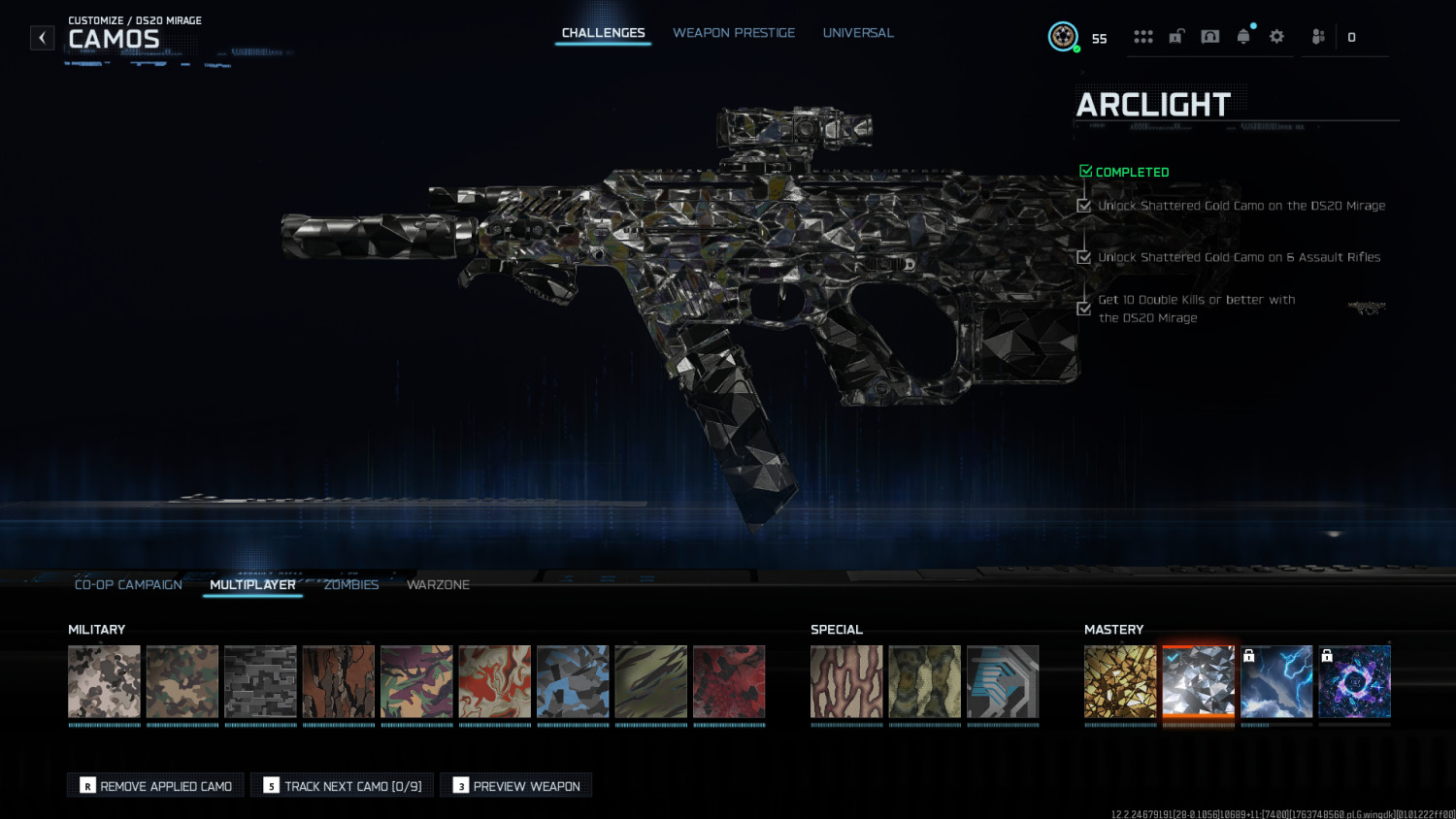Screen dimensions: 1456x819
Task: Click the 'Unlock Shattered Gold Camo on the DS20 Mirage' text
Action: pos(1241,206)
